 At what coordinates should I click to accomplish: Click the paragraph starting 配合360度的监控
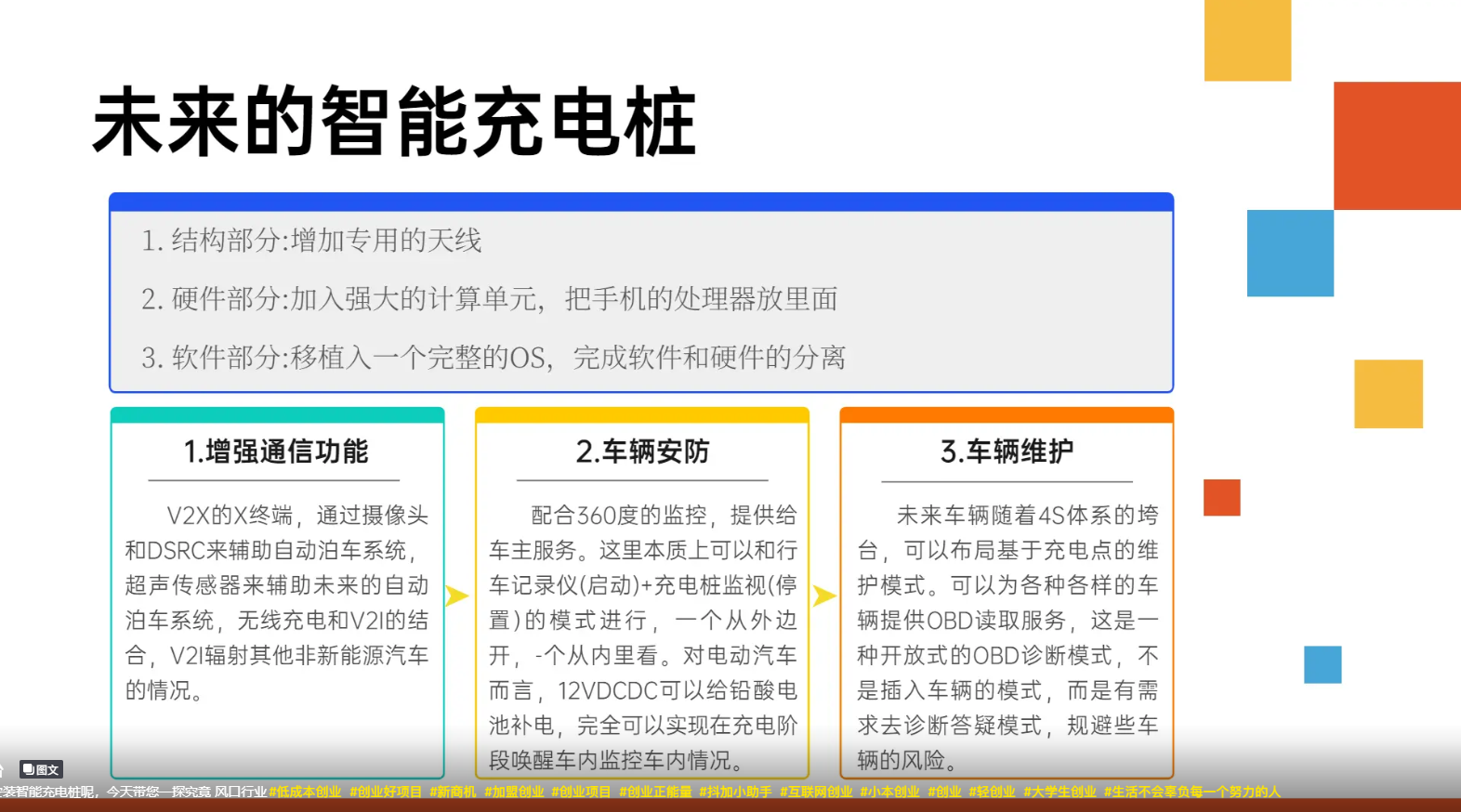[x=643, y=637]
